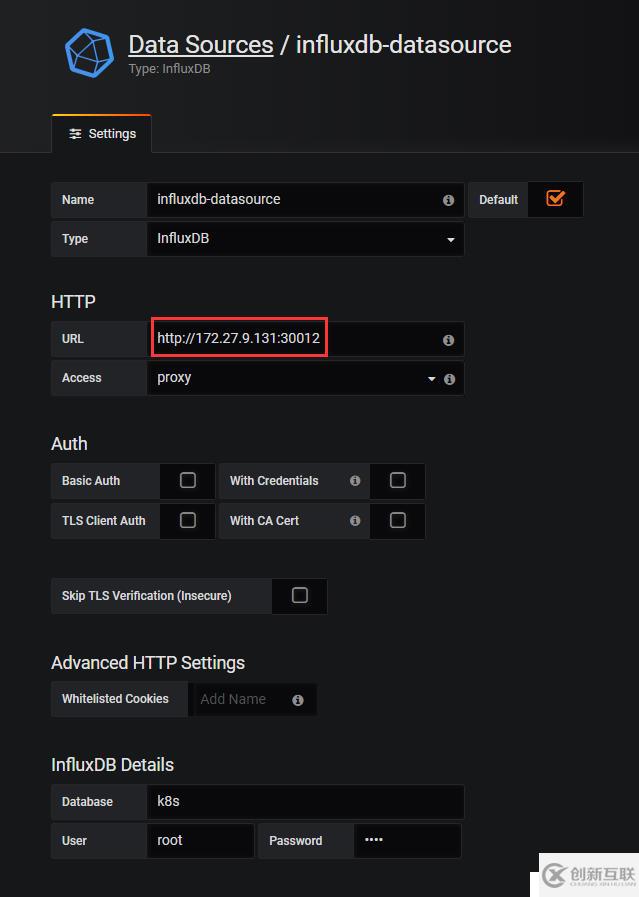The height and width of the screenshot is (897, 639).
Task: Click info icon beside With CA Cert
Action: [x=355, y=521]
